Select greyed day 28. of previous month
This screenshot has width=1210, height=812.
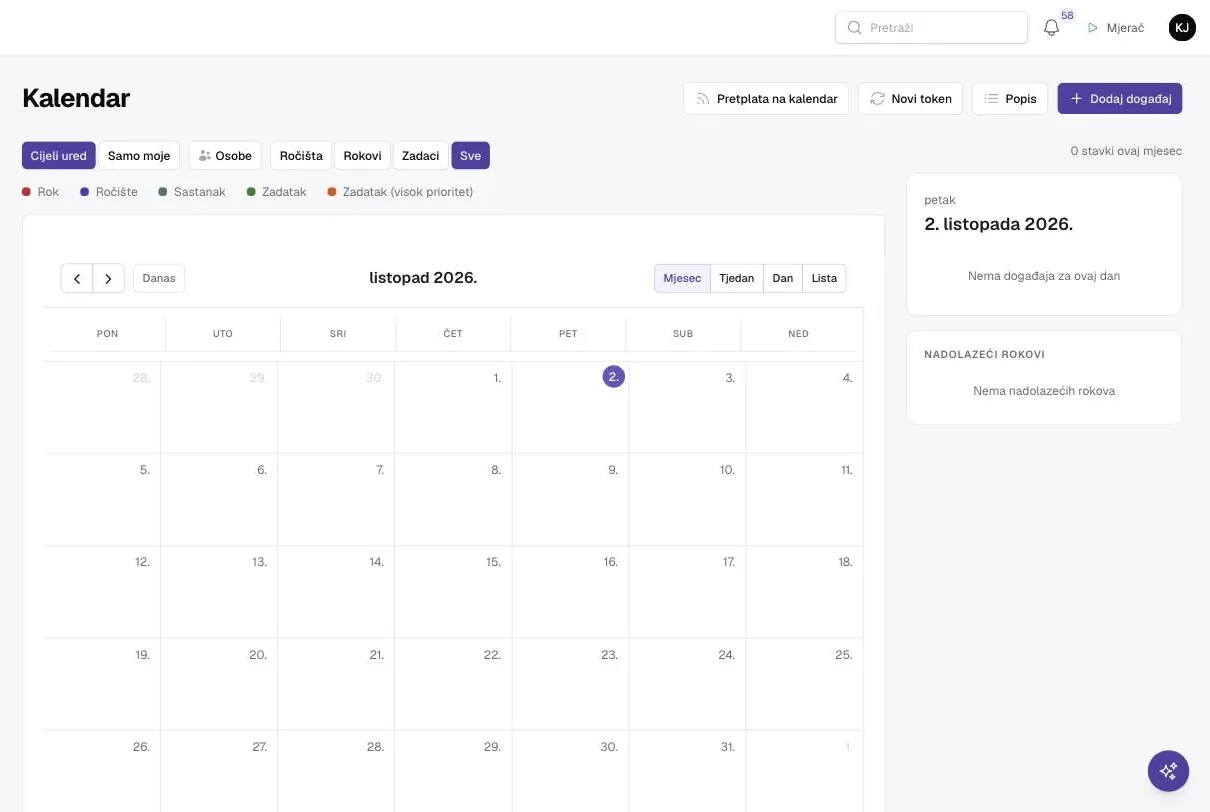[141, 378]
